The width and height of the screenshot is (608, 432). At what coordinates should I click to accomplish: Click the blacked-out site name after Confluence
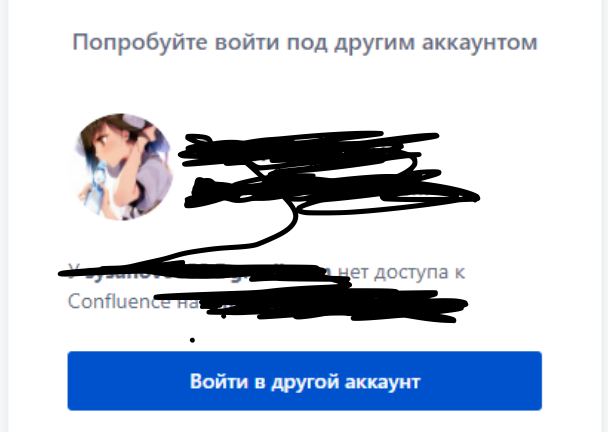coord(310,304)
